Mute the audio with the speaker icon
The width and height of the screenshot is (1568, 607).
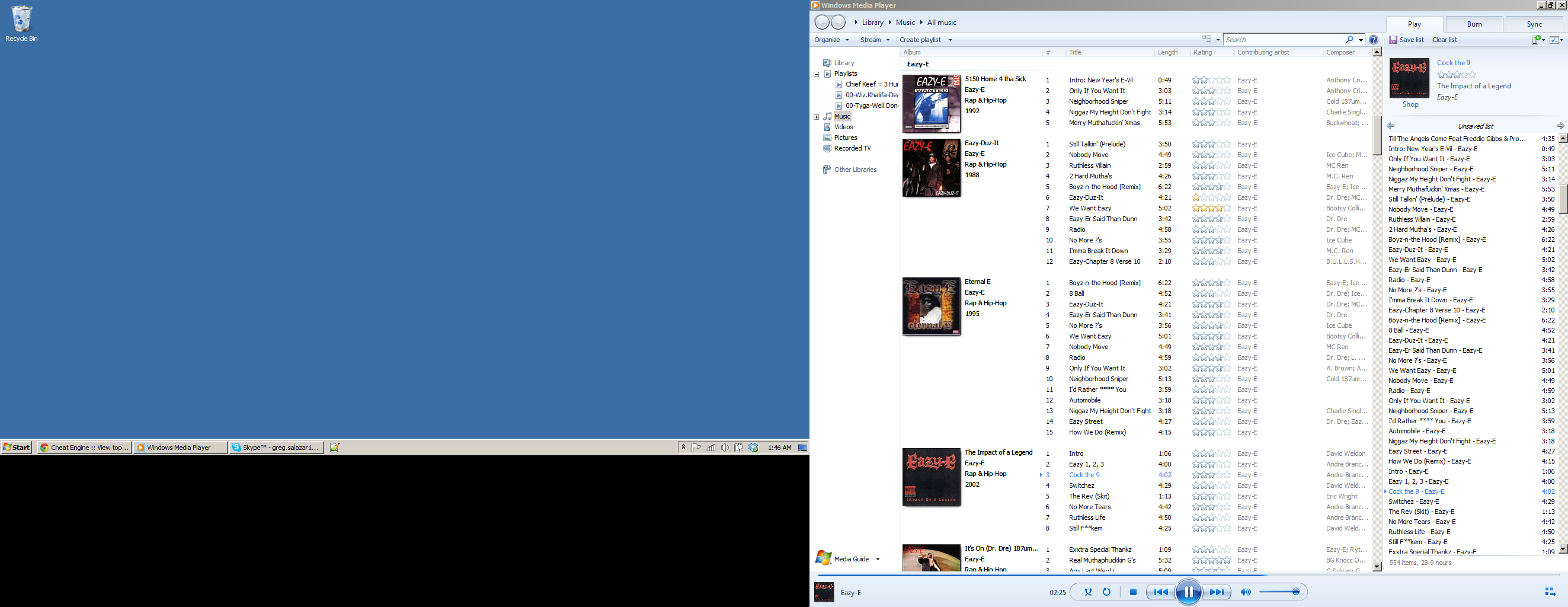coord(1246,591)
